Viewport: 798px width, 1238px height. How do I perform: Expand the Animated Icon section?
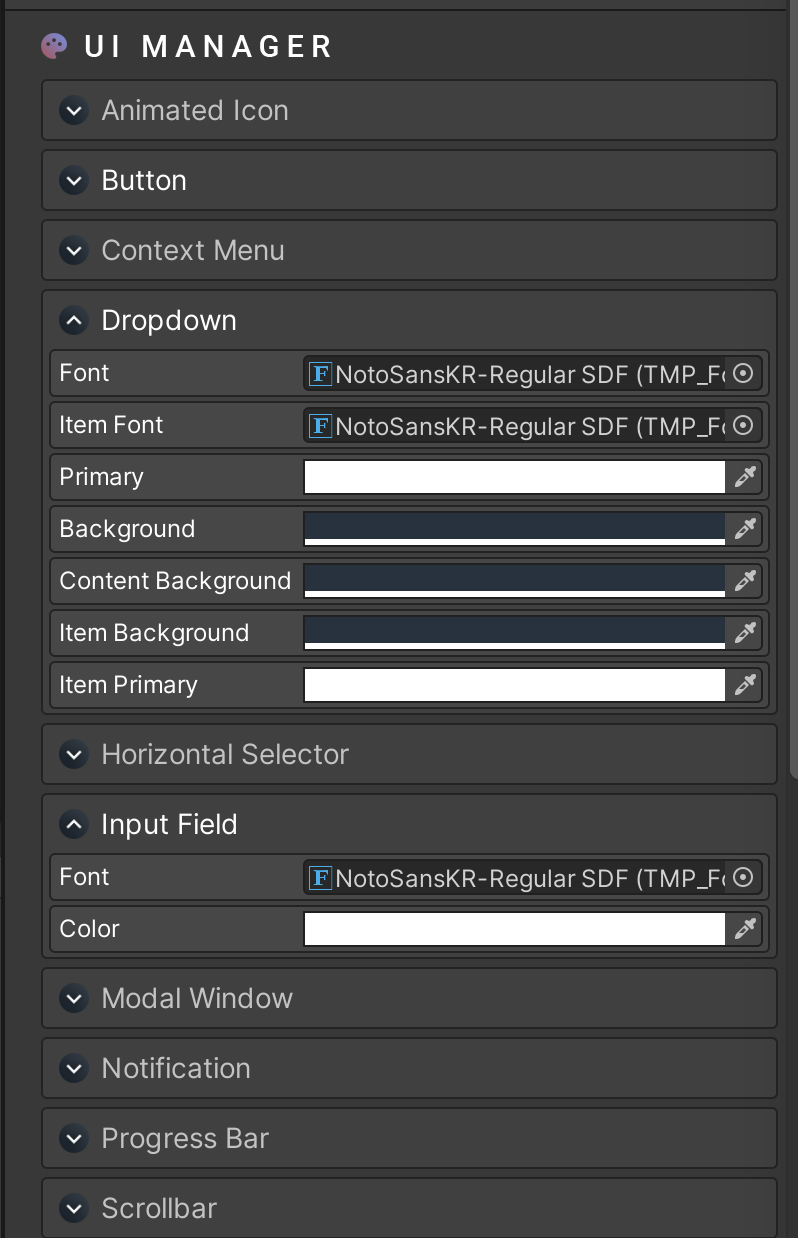tap(74, 110)
